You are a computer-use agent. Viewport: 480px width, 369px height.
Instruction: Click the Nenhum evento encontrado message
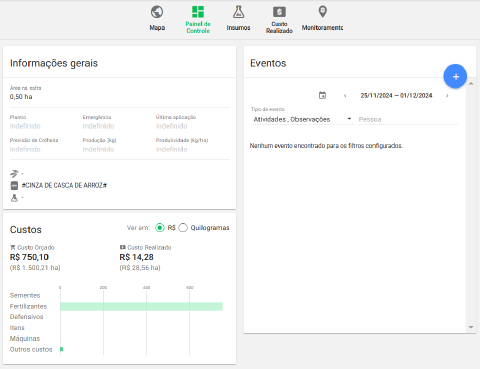coord(326,146)
